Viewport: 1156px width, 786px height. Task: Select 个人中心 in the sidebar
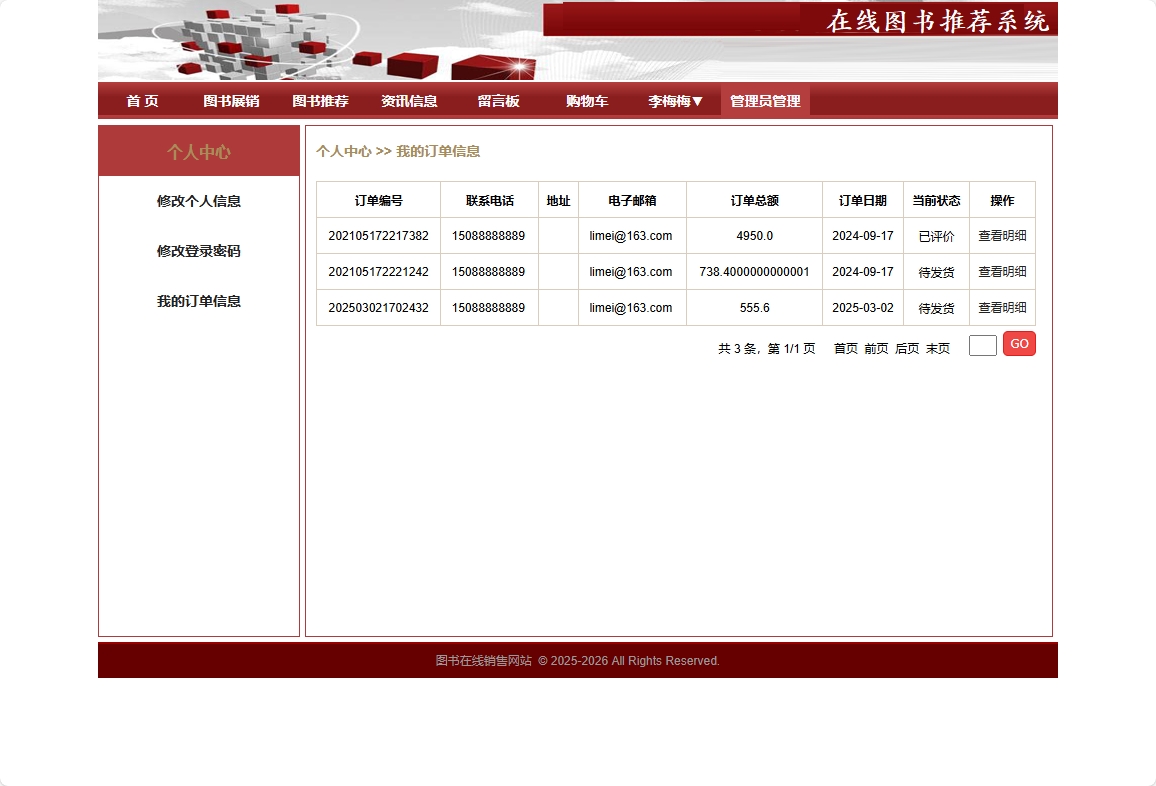[x=199, y=150]
